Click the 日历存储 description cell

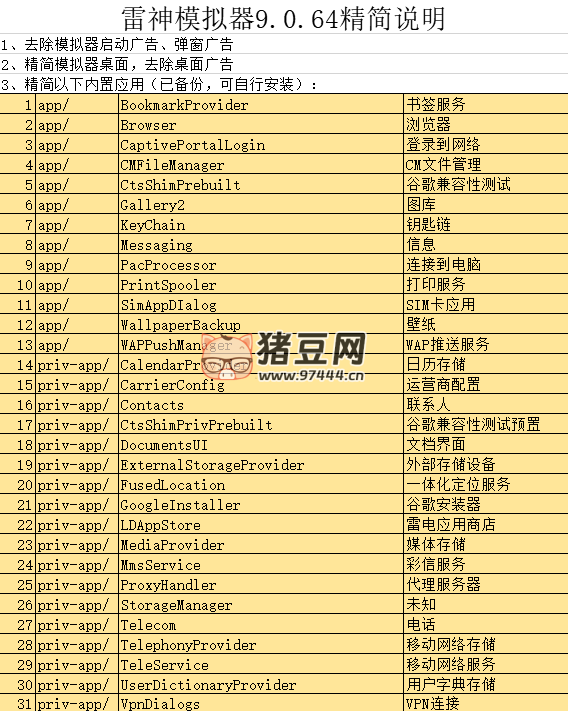pyautogui.click(x=486, y=364)
